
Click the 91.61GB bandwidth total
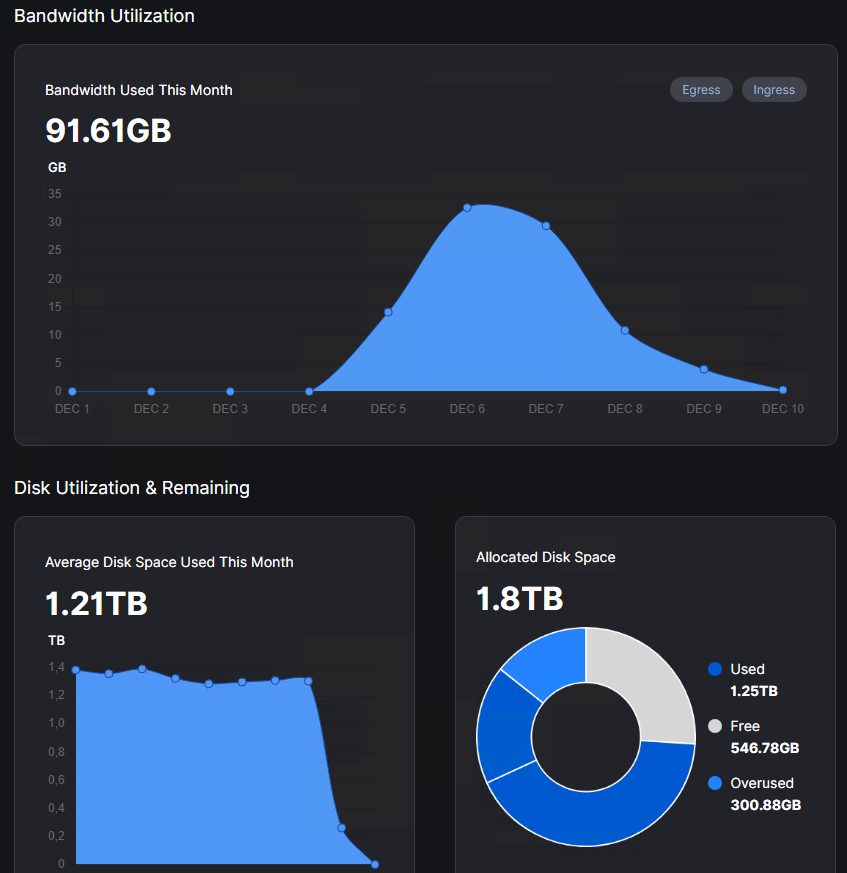[109, 131]
